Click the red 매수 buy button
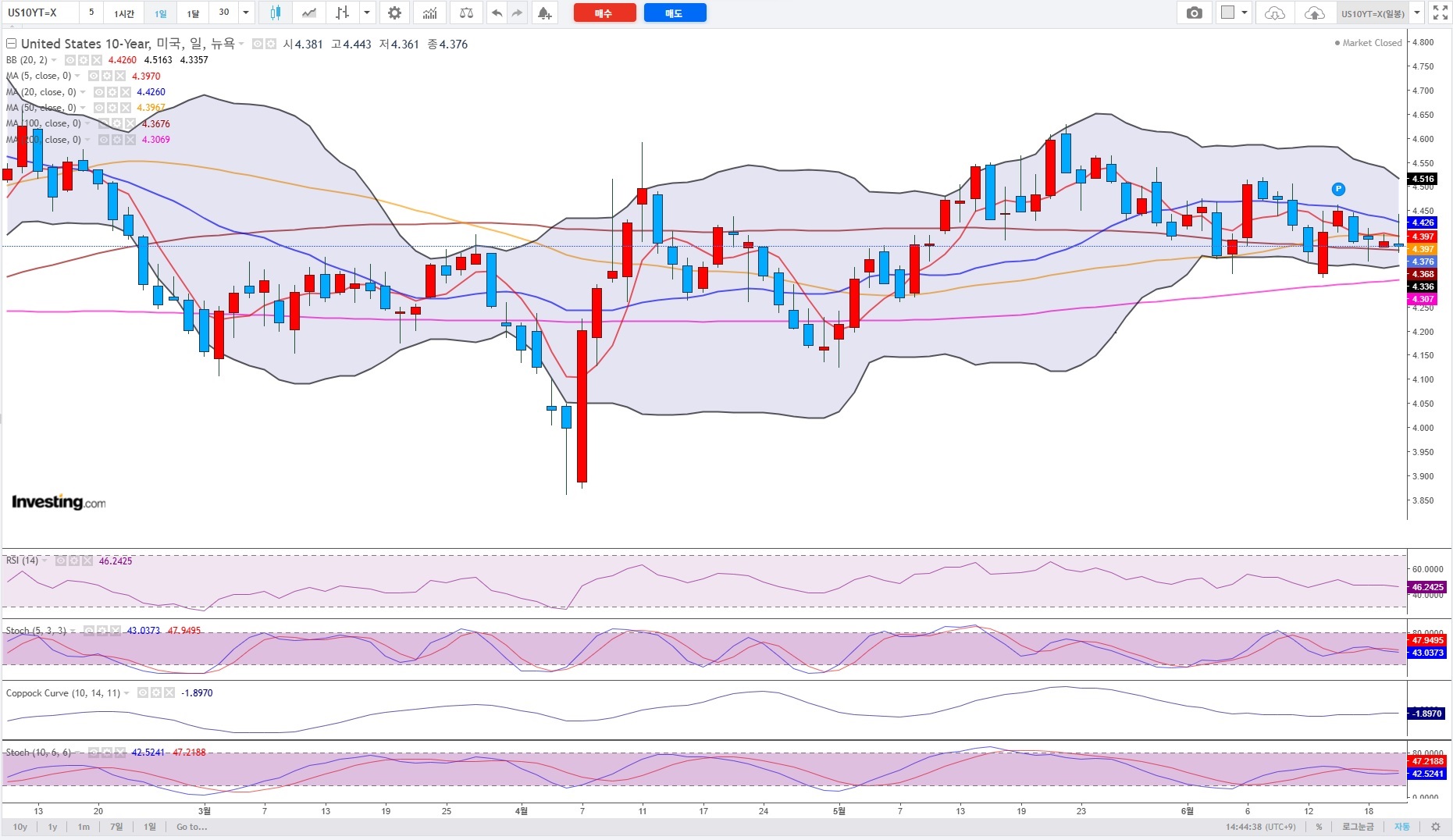1453x840 pixels. point(604,13)
